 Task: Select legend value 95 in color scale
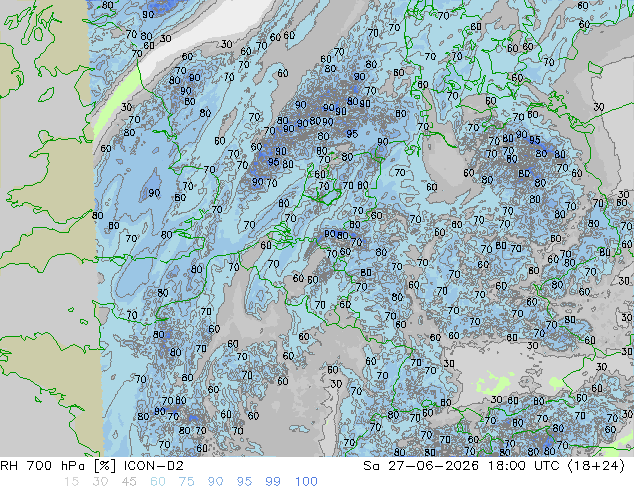[244, 482]
